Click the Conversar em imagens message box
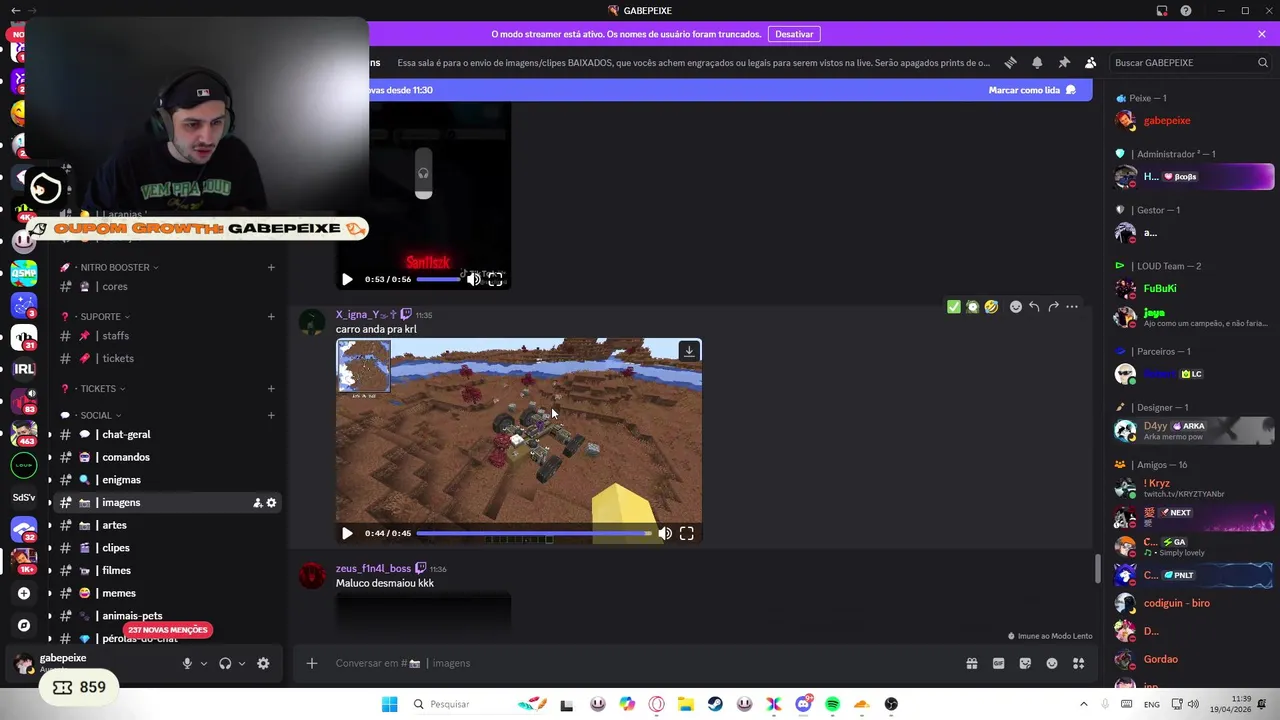This screenshot has height=720, width=1280. point(640,663)
